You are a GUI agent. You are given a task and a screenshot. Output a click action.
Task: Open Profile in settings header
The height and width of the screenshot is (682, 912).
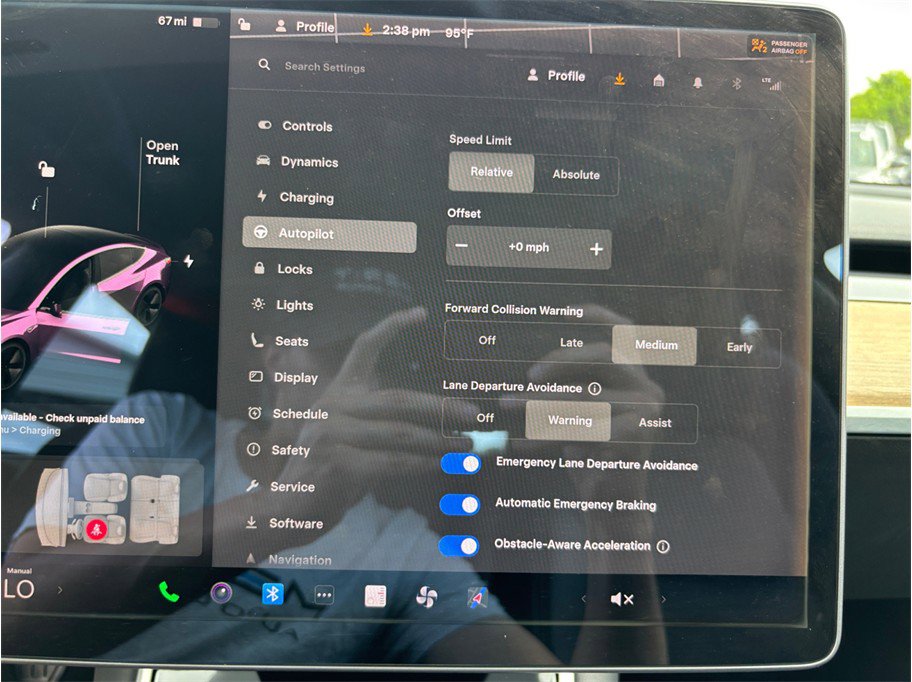pyautogui.click(x=556, y=76)
